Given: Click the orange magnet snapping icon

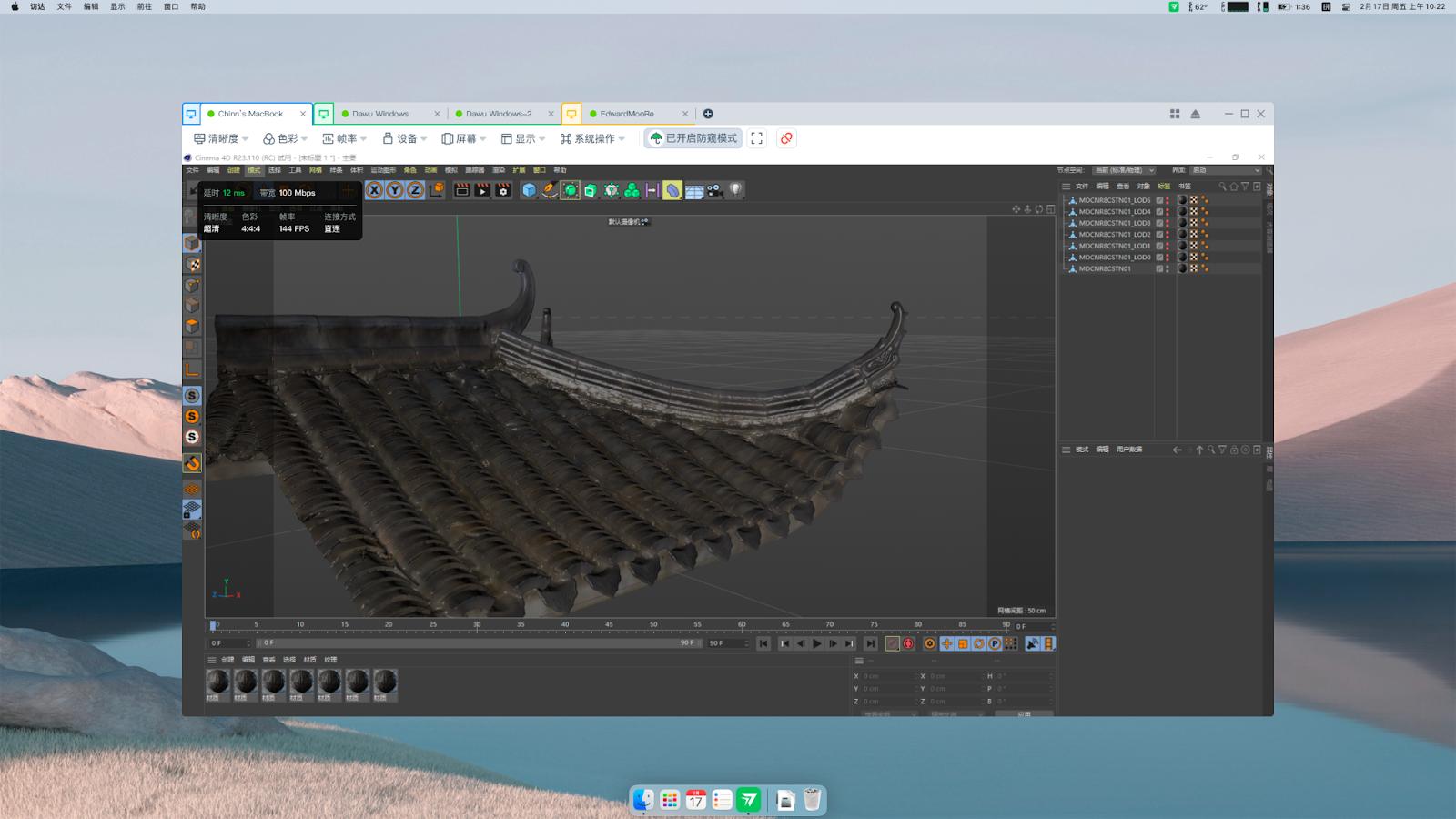Looking at the screenshot, I should coord(192,464).
